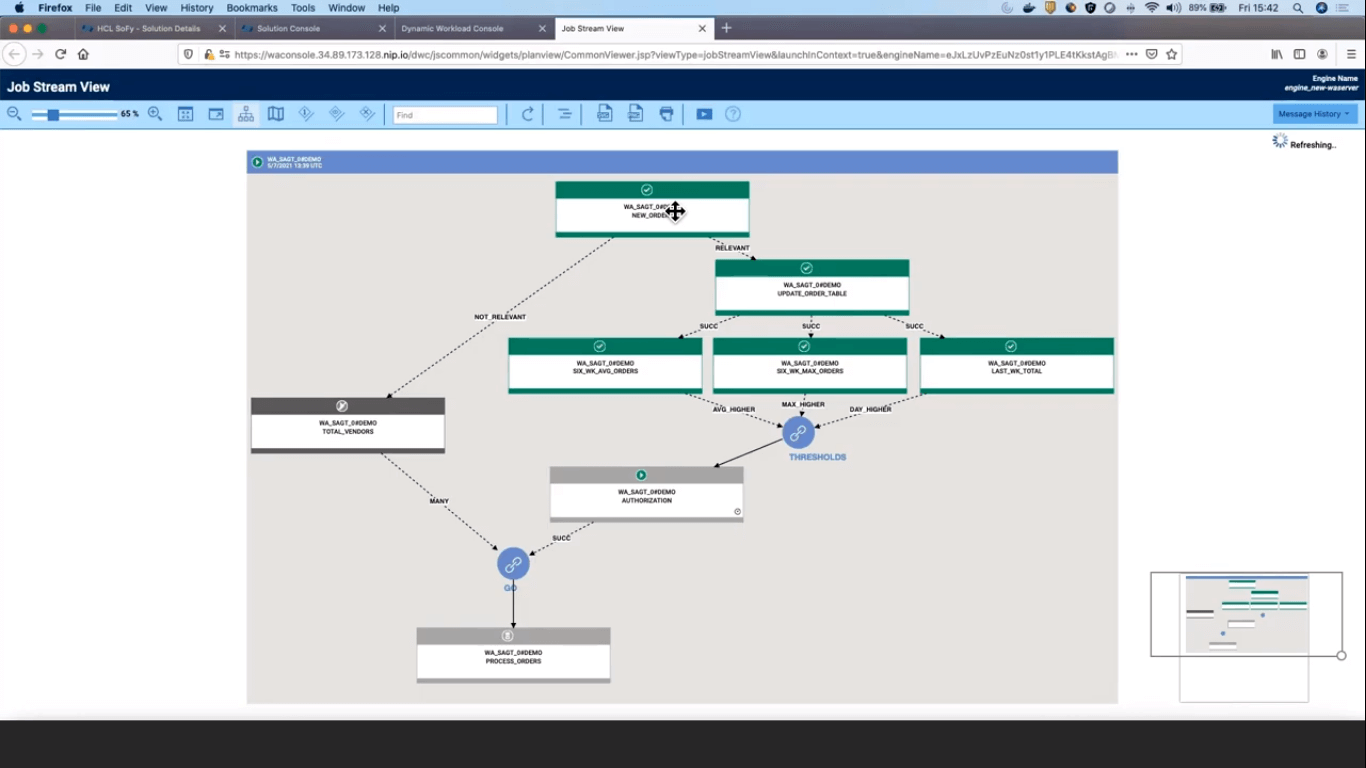Open the help question mark icon

tap(733, 115)
